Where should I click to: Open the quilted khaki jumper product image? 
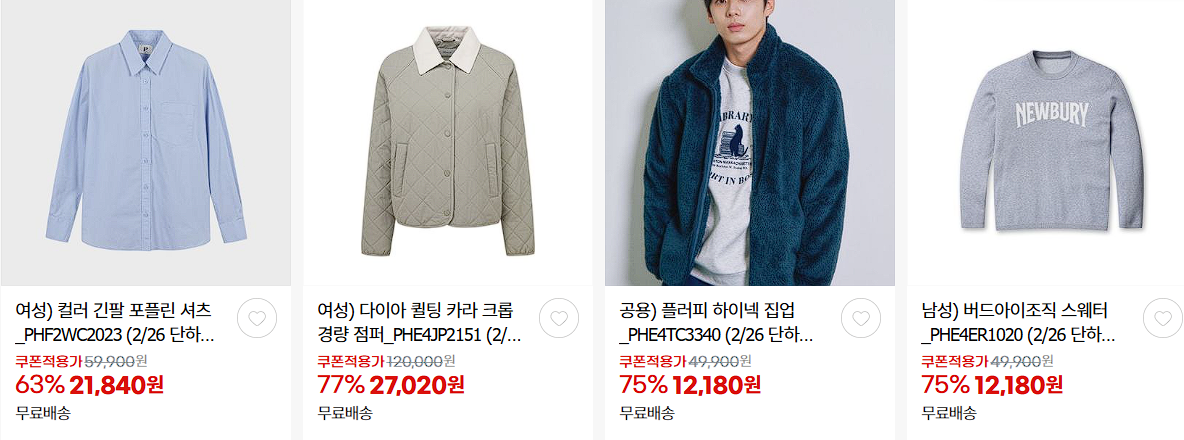pos(448,143)
